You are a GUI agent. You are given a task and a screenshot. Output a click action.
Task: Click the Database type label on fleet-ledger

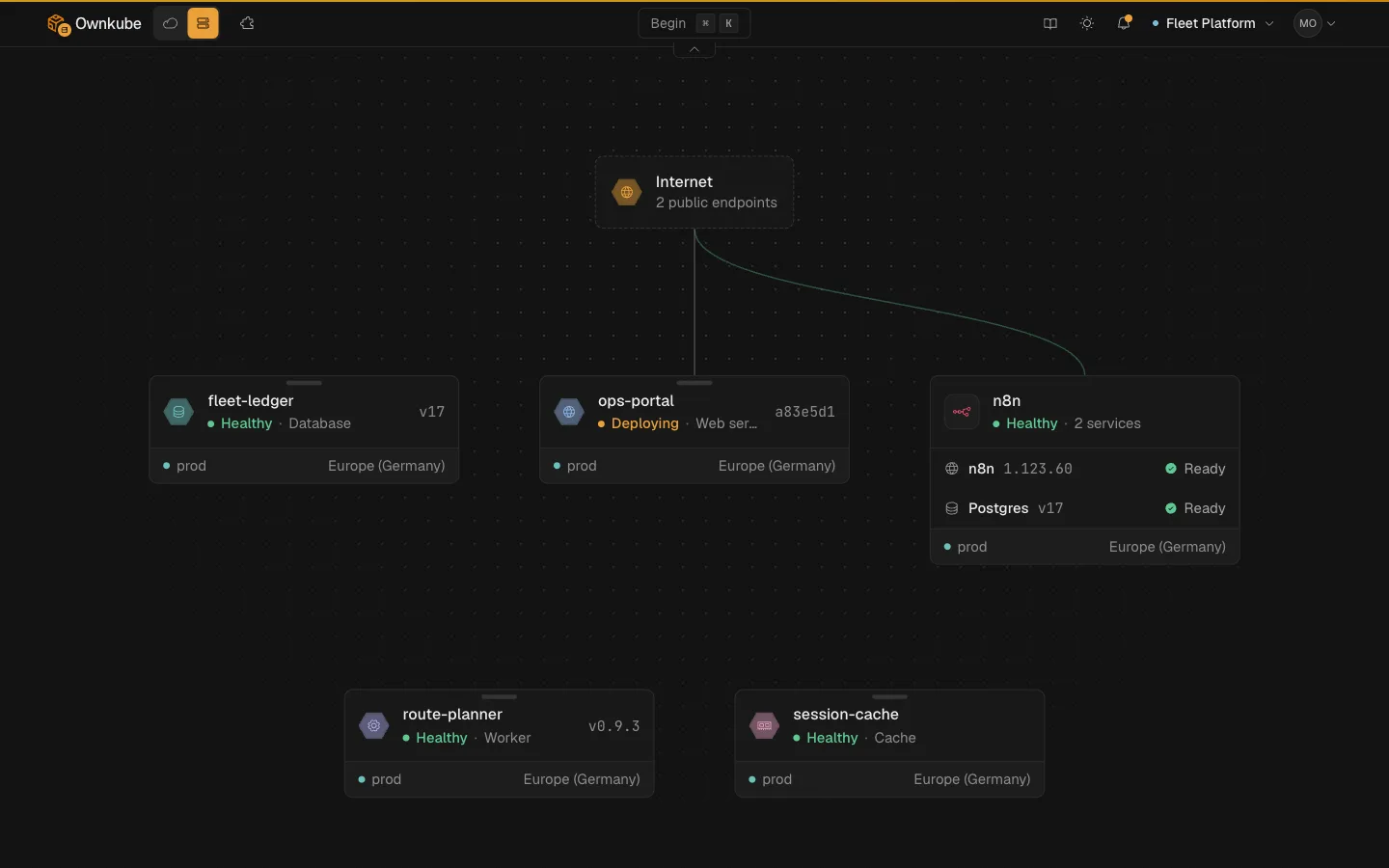pos(320,423)
